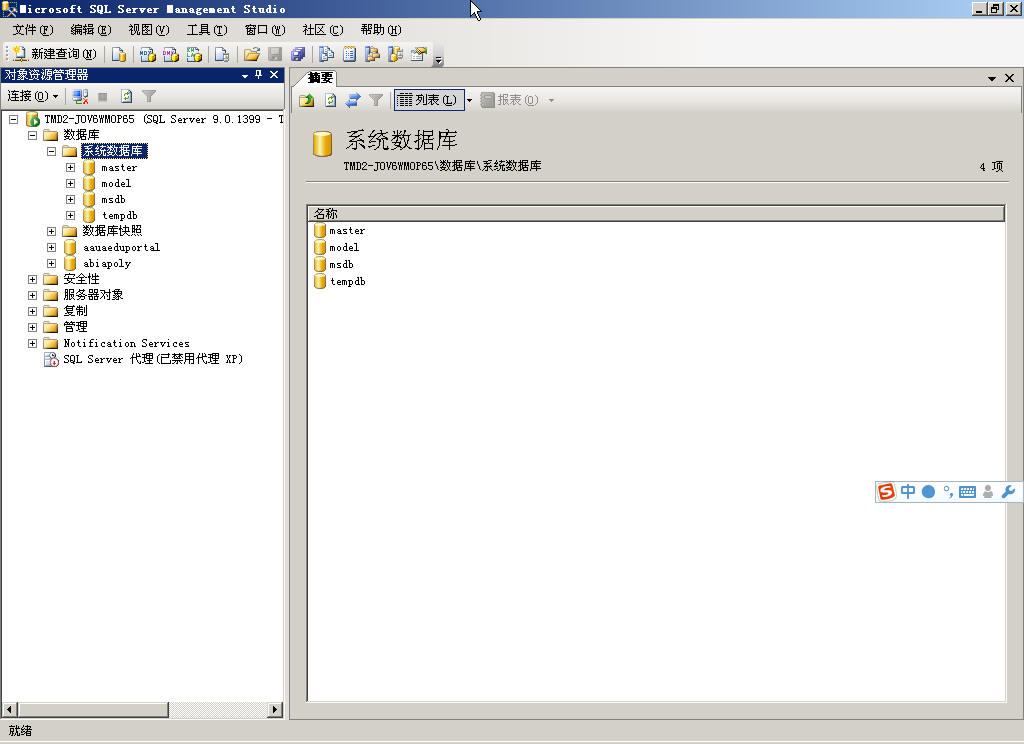Expand the Notification Services node
The height and width of the screenshot is (744, 1024).
tap(32, 342)
